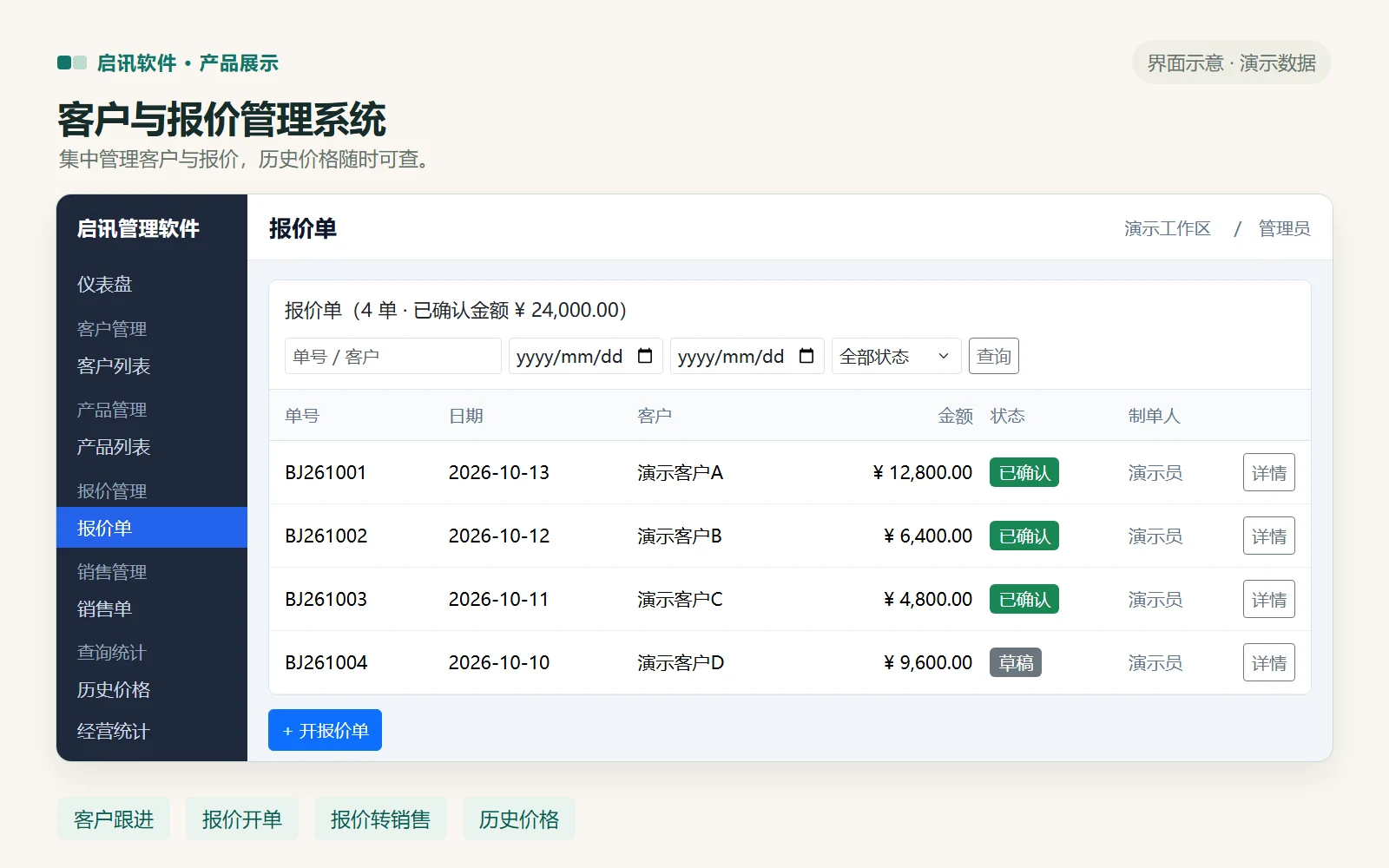
Task: Open calendar picker on second date field
Action: pos(806,356)
